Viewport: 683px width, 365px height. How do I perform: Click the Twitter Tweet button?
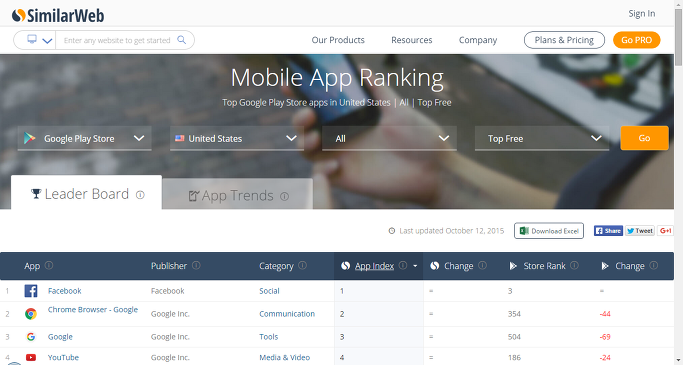point(640,231)
